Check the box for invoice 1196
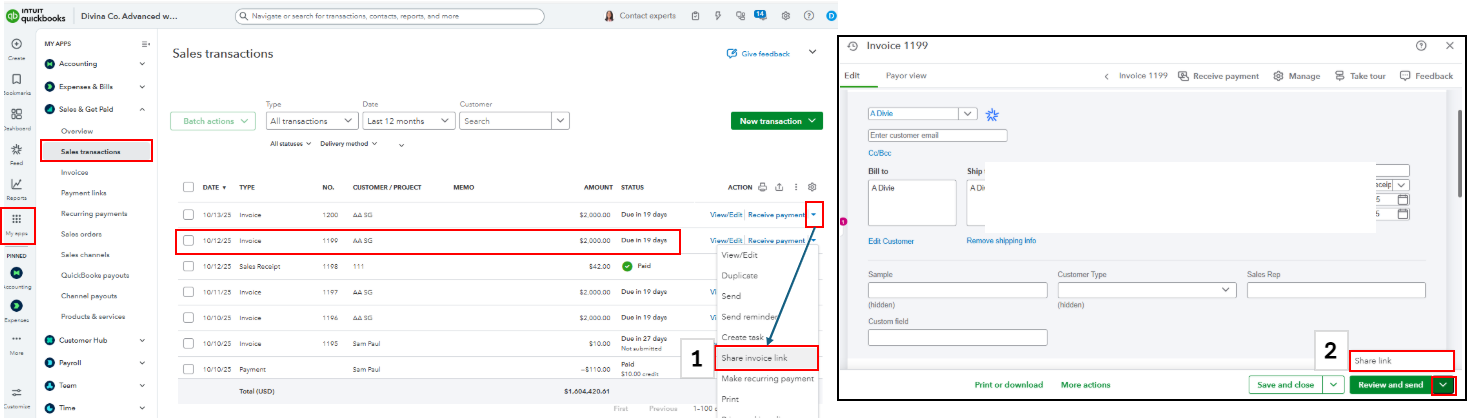This screenshot has width=1470, height=420. click(x=188, y=318)
